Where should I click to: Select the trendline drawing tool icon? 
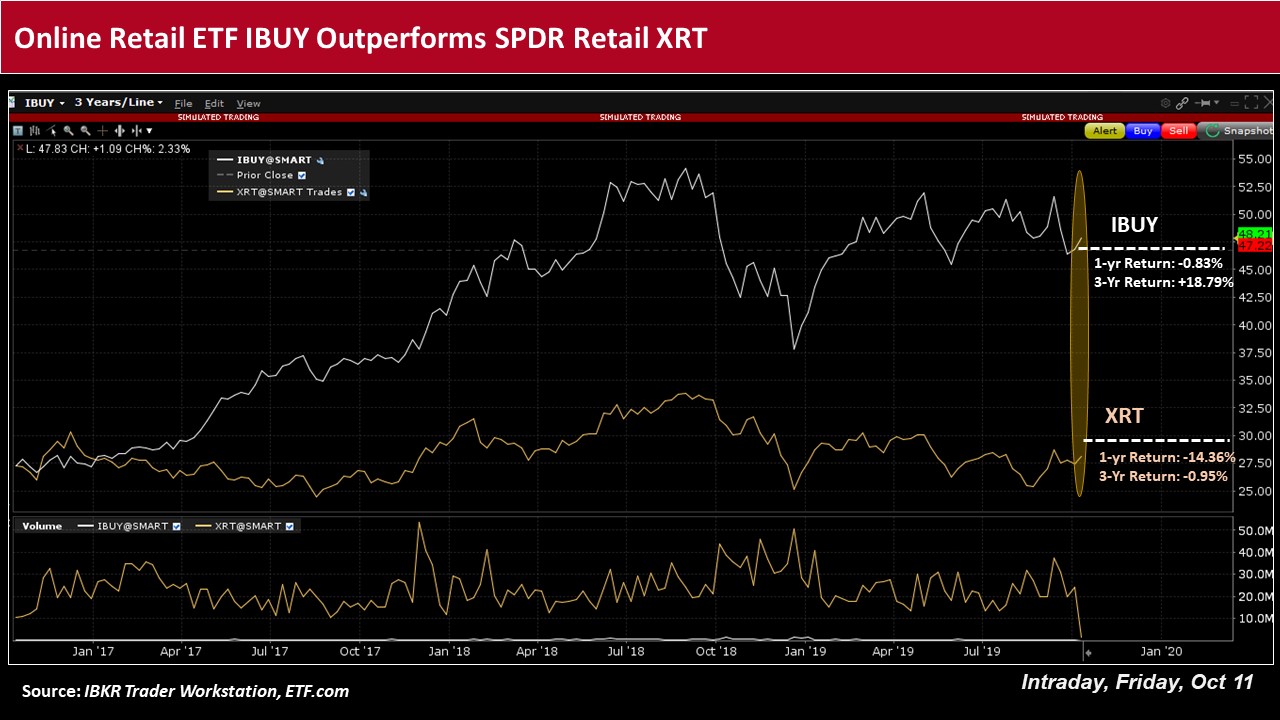tap(52, 130)
